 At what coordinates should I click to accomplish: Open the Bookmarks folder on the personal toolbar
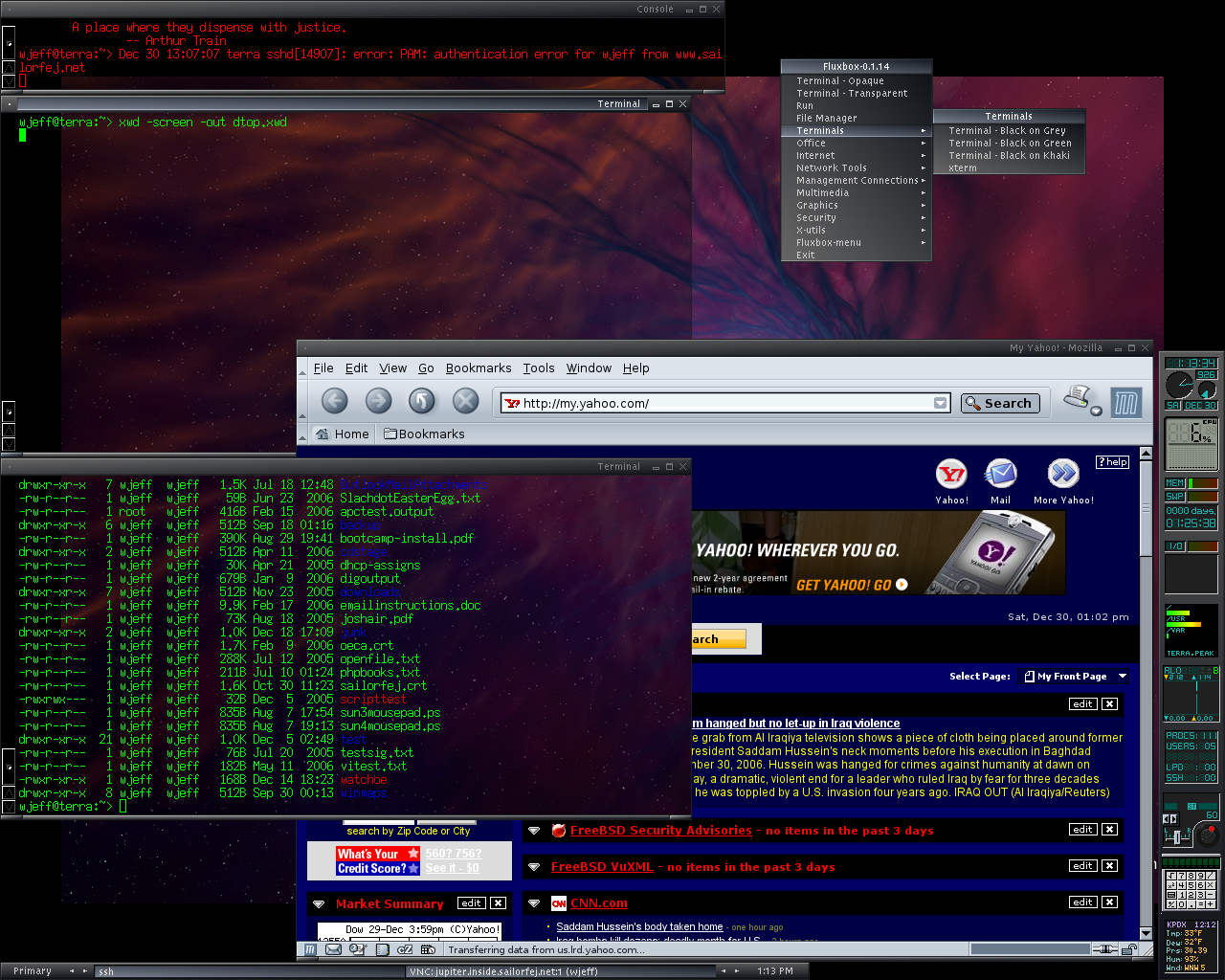[x=424, y=434]
